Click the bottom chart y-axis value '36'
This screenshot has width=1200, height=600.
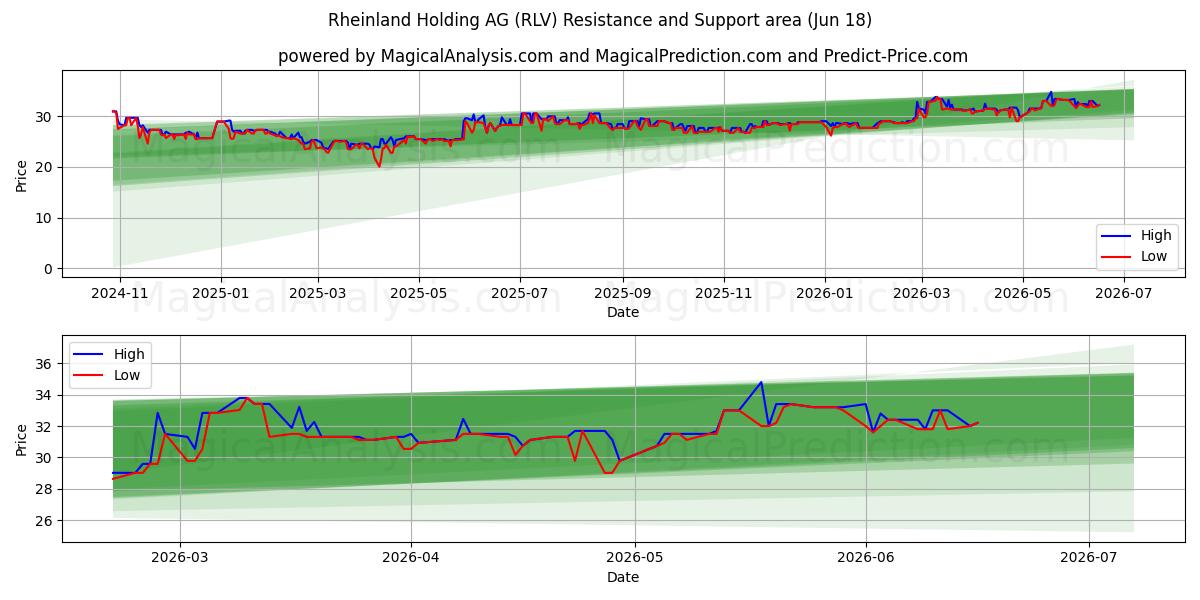(x=45, y=364)
